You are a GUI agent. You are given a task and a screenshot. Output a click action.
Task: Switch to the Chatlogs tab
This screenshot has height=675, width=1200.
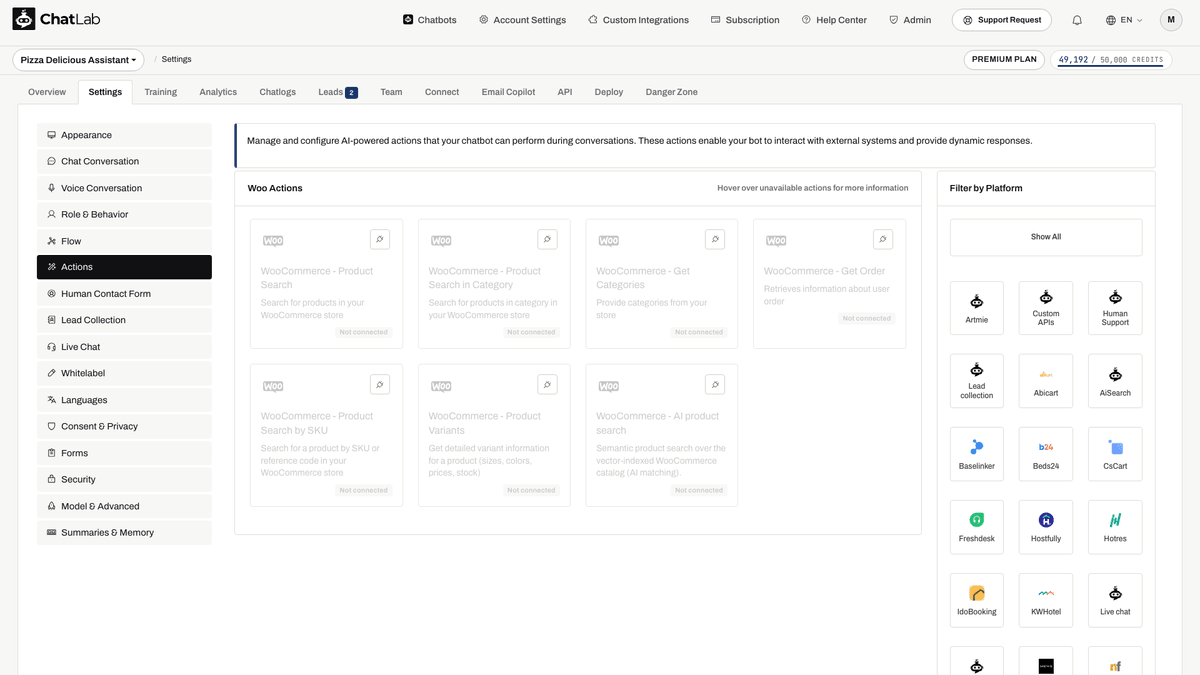pos(278,92)
